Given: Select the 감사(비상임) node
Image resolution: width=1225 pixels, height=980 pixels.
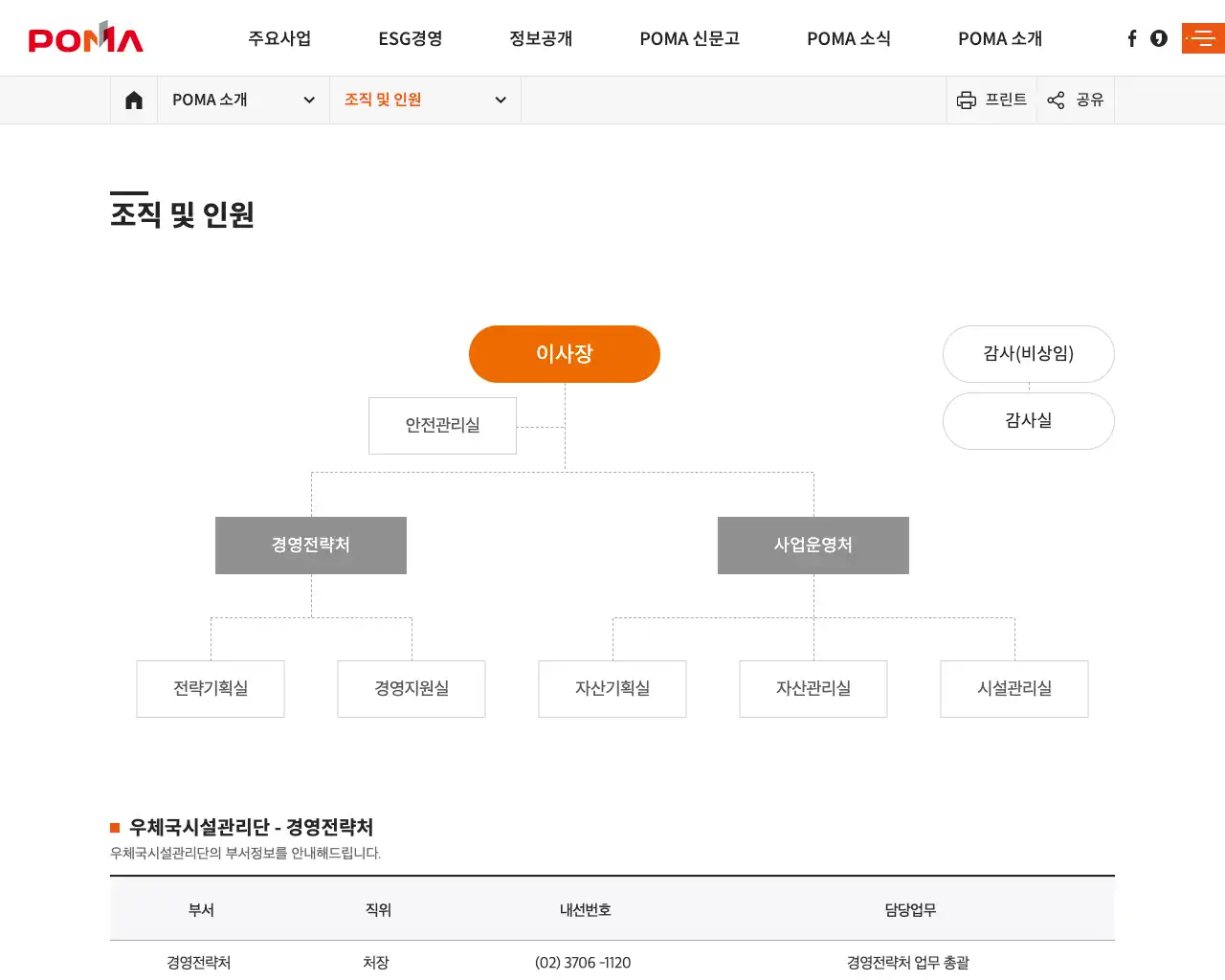Looking at the screenshot, I should (x=1029, y=354).
